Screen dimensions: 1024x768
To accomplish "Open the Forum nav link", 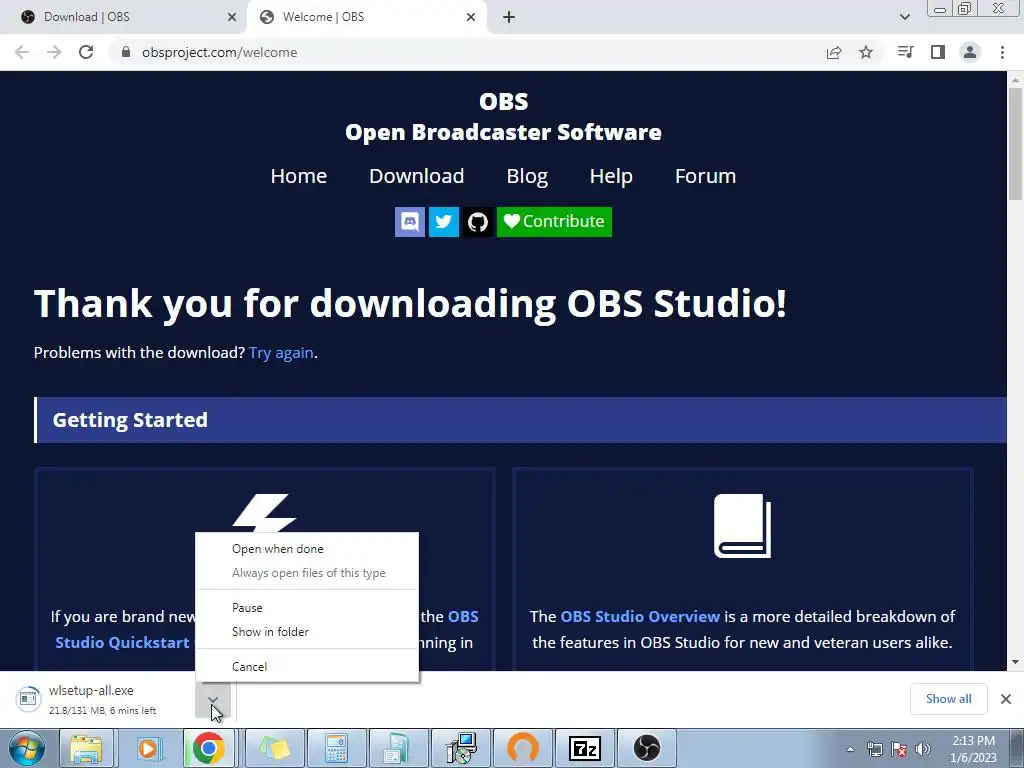I will pos(705,176).
